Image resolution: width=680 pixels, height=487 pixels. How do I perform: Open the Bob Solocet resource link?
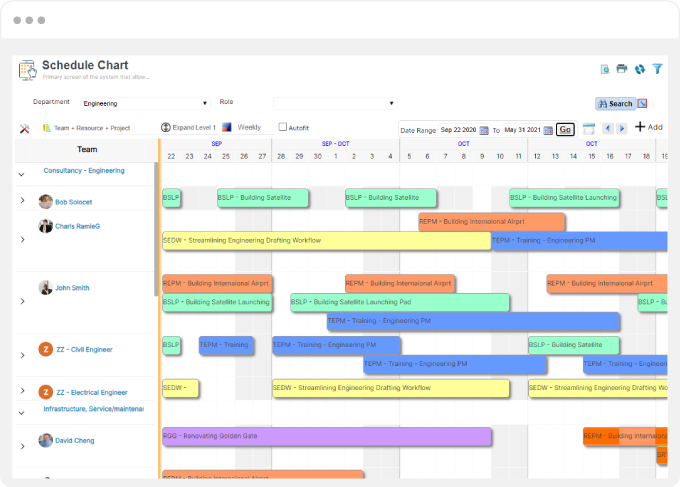tap(74, 202)
